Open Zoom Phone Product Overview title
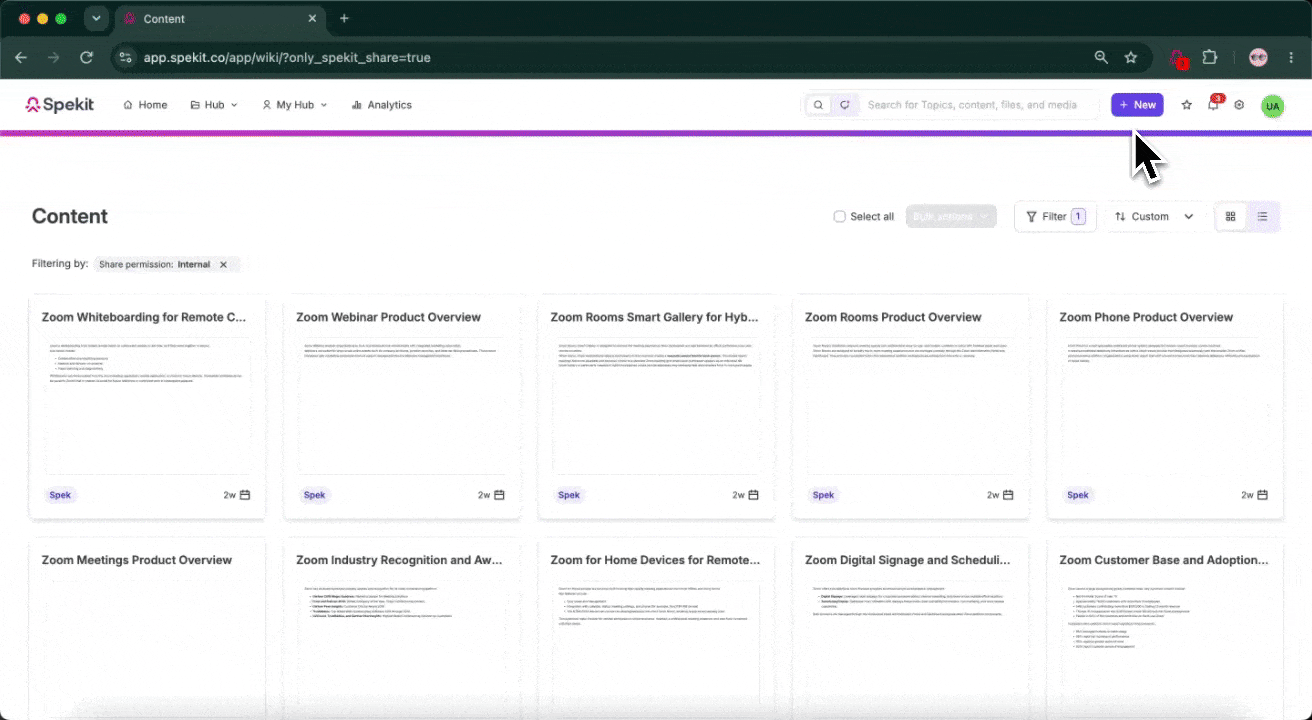1312x720 pixels. pos(1146,317)
